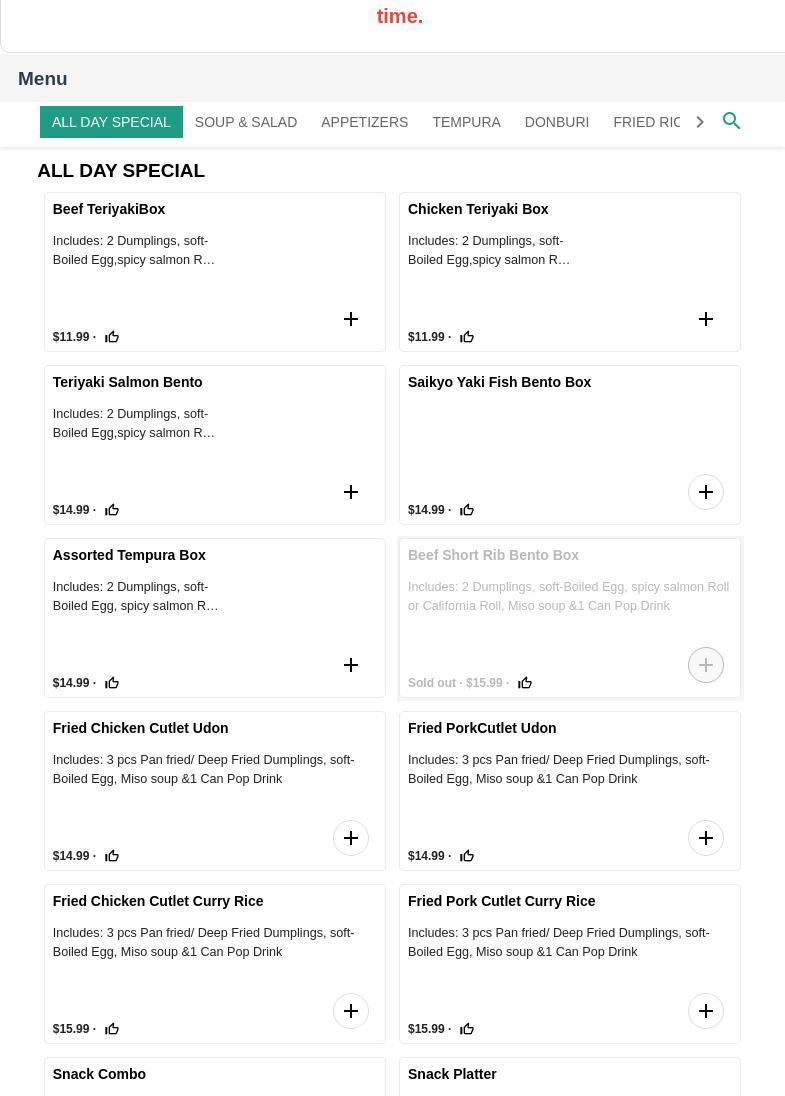The image size is (785, 1096).
Task: Open the Snack Combo item card
Action: [215, 1076]
